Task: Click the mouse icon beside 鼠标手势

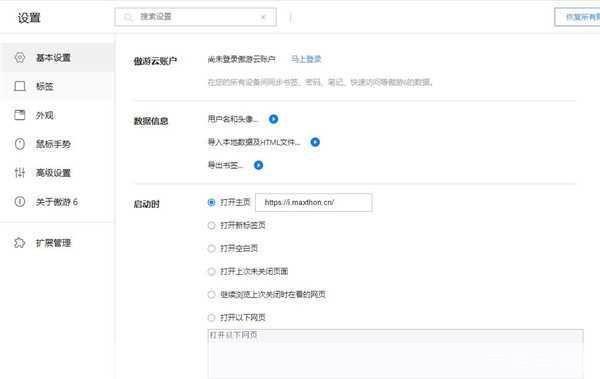Action: click(20, 144)
